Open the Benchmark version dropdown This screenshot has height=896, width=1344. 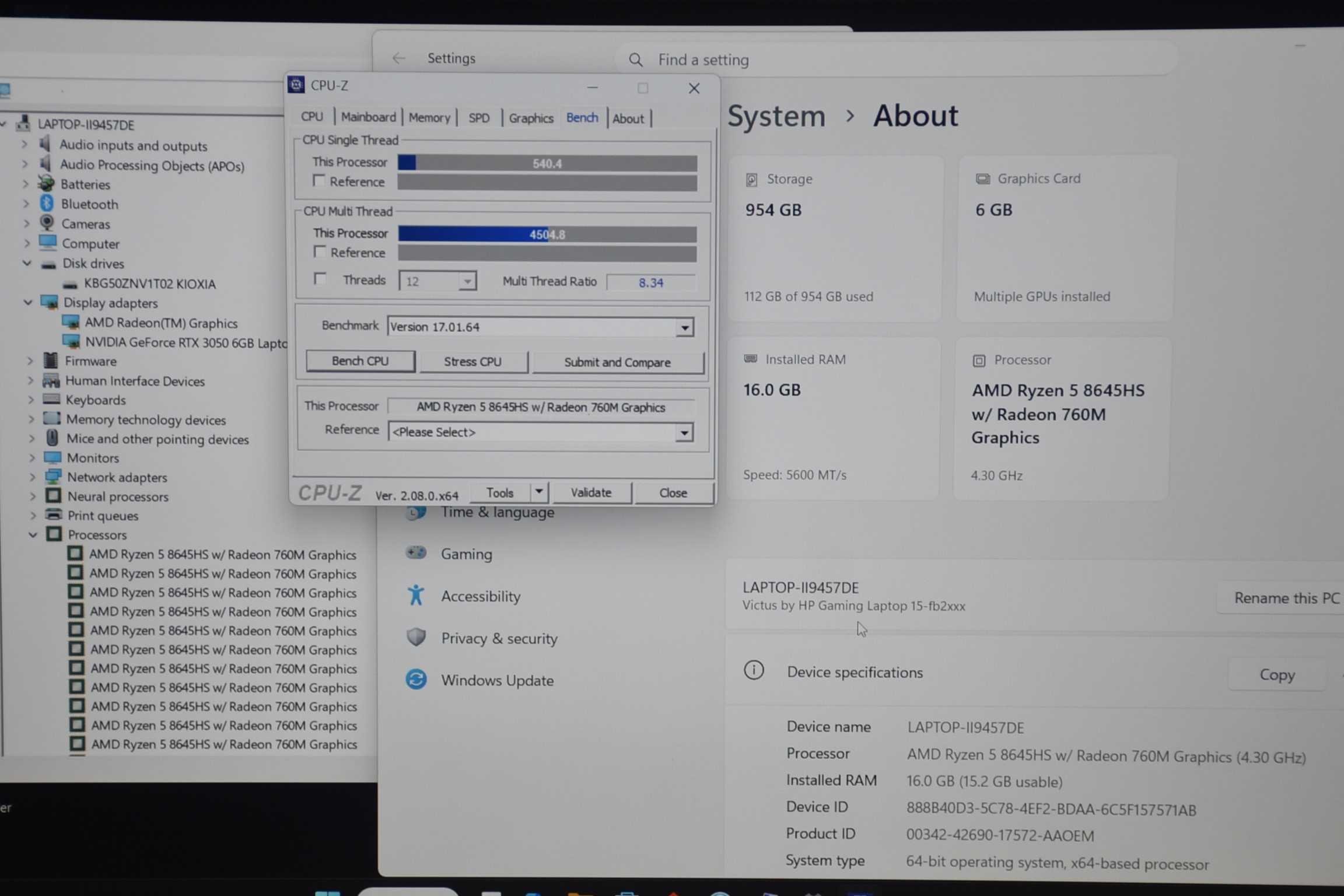coord(685,327)
